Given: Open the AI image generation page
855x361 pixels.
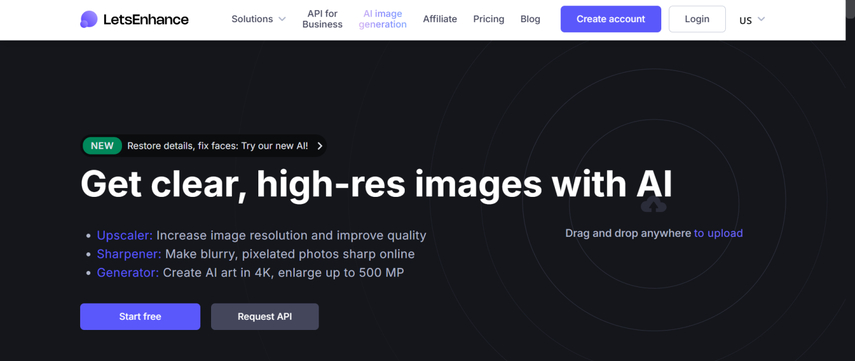Looking at the screenshot, I should tap(383, 19).
